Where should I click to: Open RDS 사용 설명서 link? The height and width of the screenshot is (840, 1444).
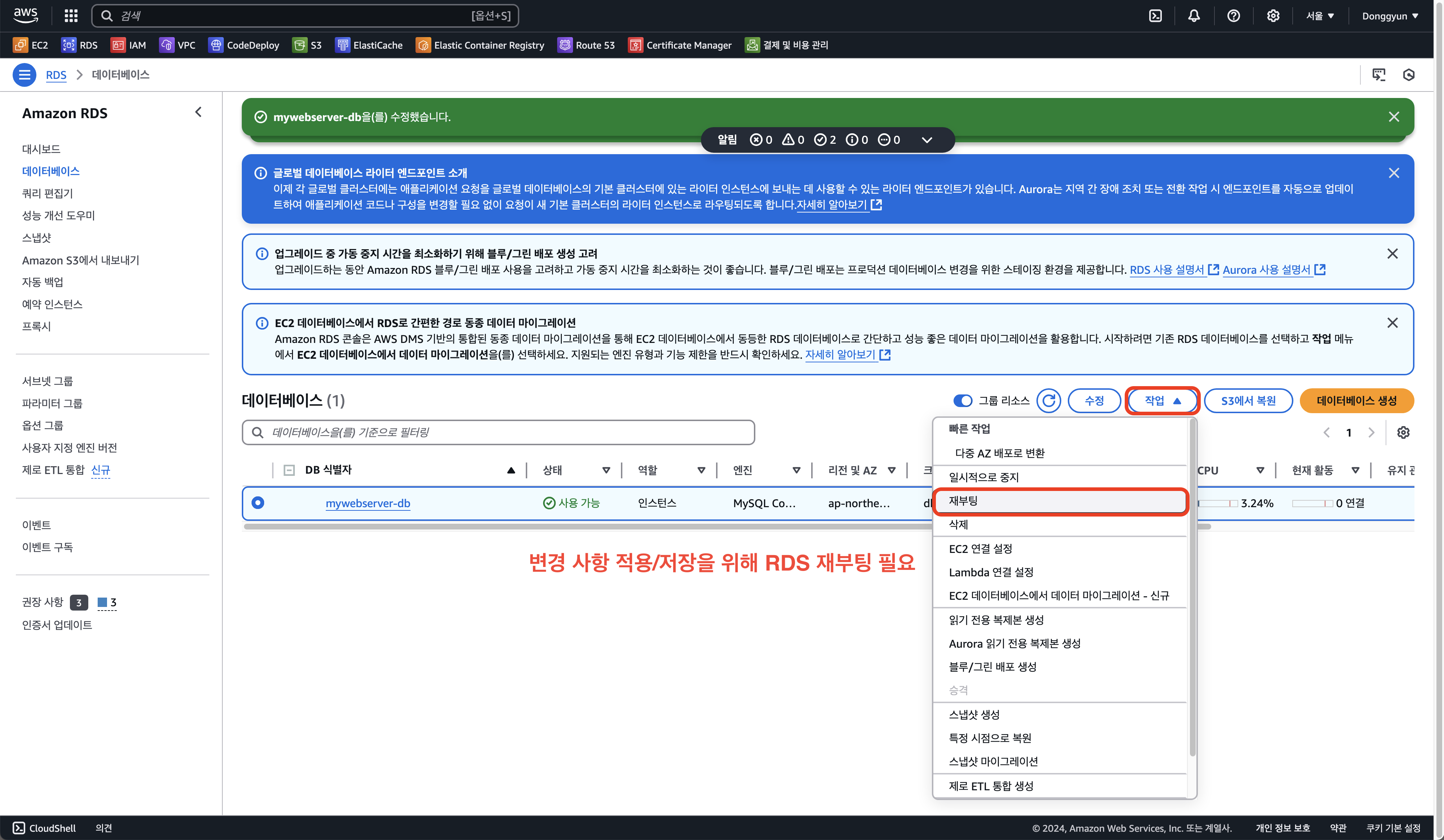[1173, 270]
